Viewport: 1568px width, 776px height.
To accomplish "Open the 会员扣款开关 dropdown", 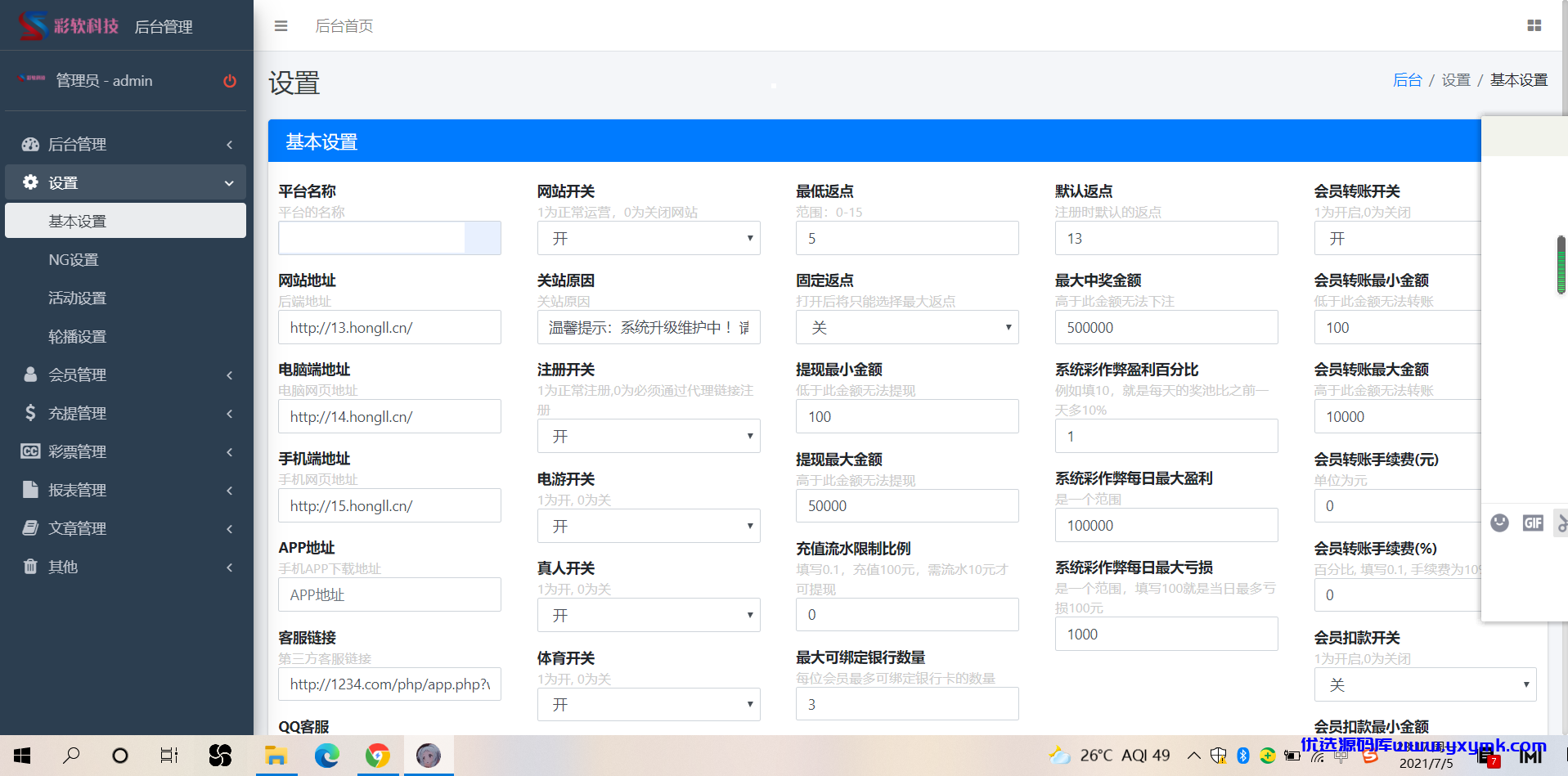I will [1425, 684].
